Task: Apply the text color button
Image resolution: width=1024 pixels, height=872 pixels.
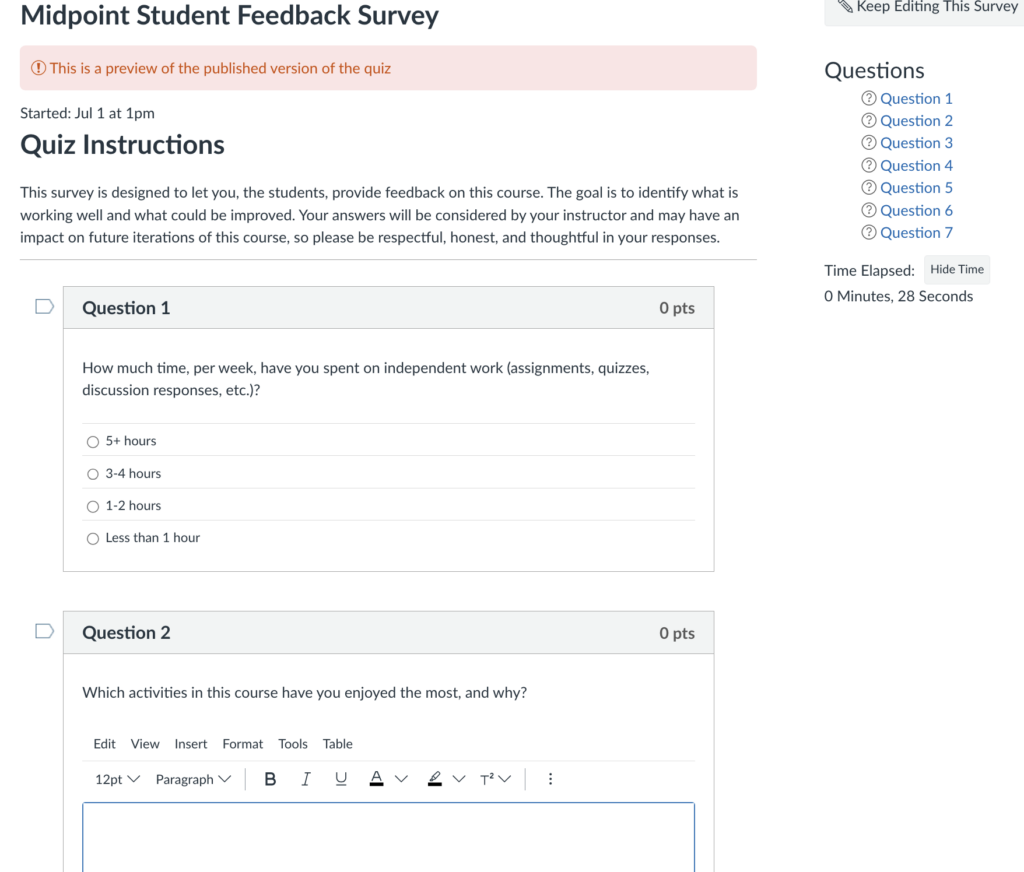Action: [x=376, y=779]
